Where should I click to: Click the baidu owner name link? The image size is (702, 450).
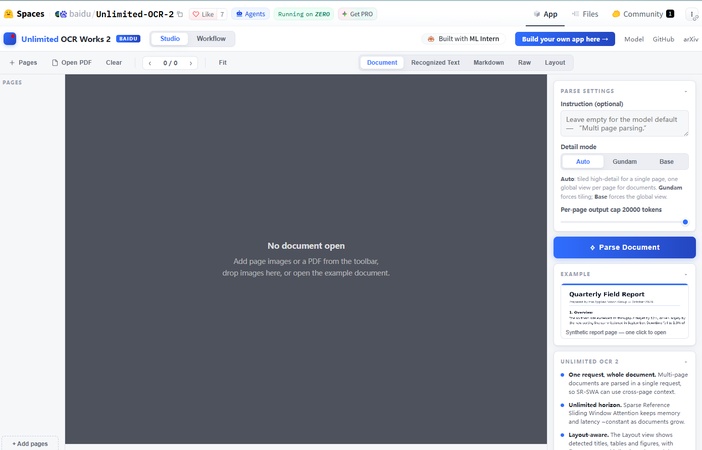pyautogui.click(x=80, y=14)
